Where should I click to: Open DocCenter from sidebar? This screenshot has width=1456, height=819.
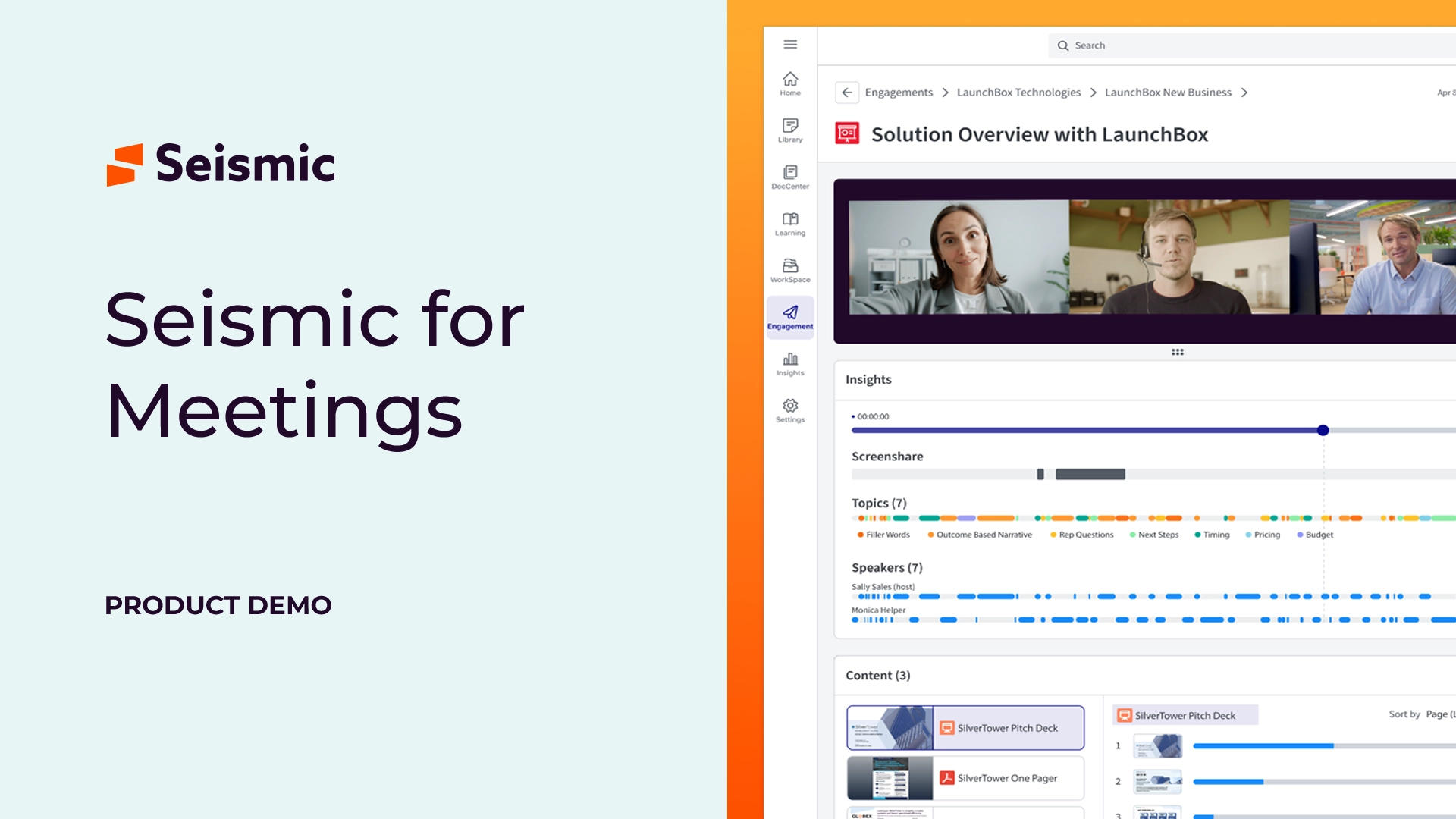point(790,177)
